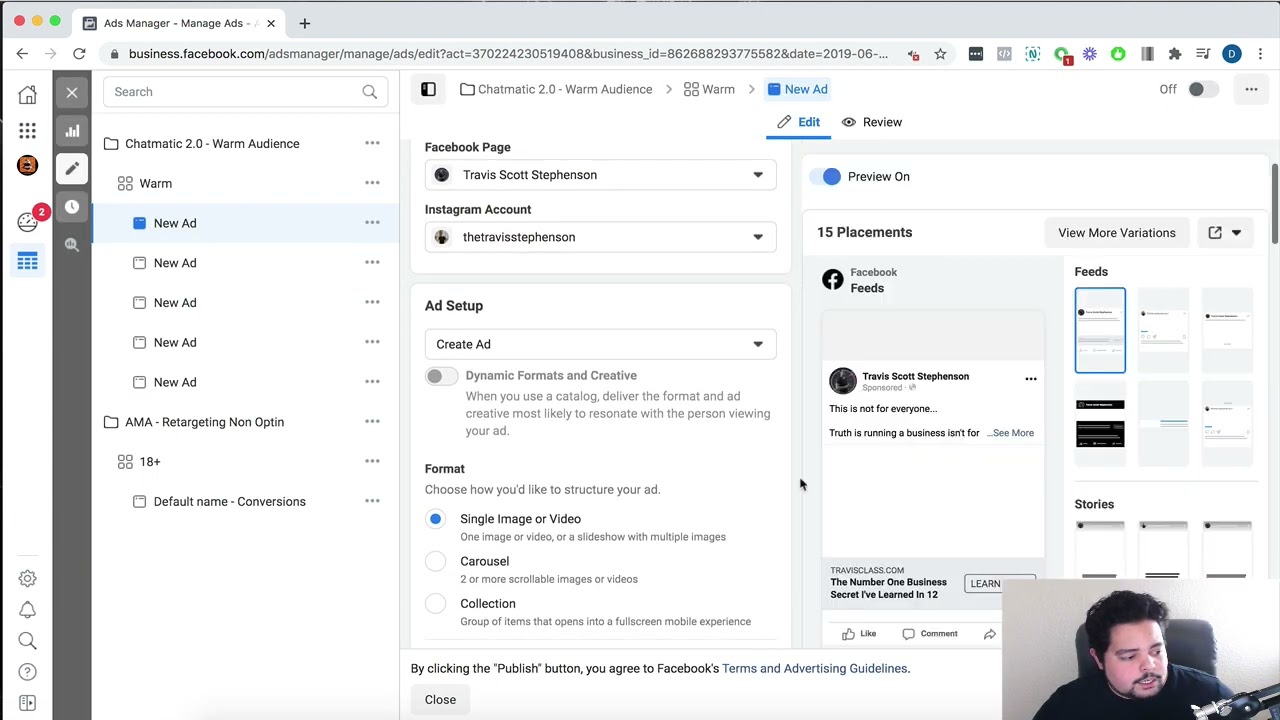Open the performance chart icon in gray rail

point(72,130)
